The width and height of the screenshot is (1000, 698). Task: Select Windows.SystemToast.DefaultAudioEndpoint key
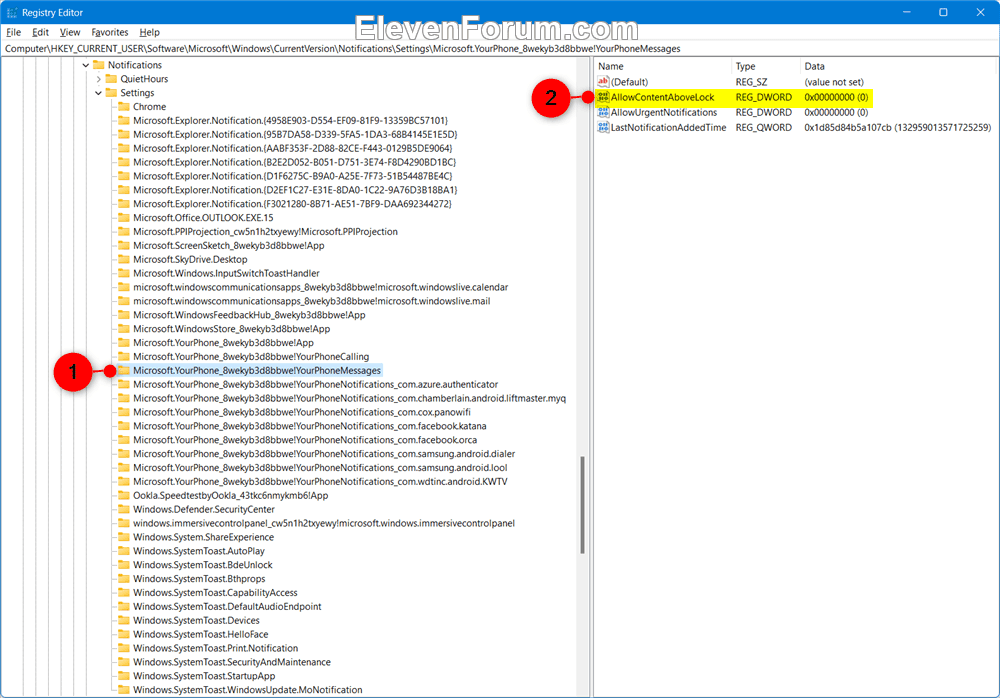click(227, 607)
